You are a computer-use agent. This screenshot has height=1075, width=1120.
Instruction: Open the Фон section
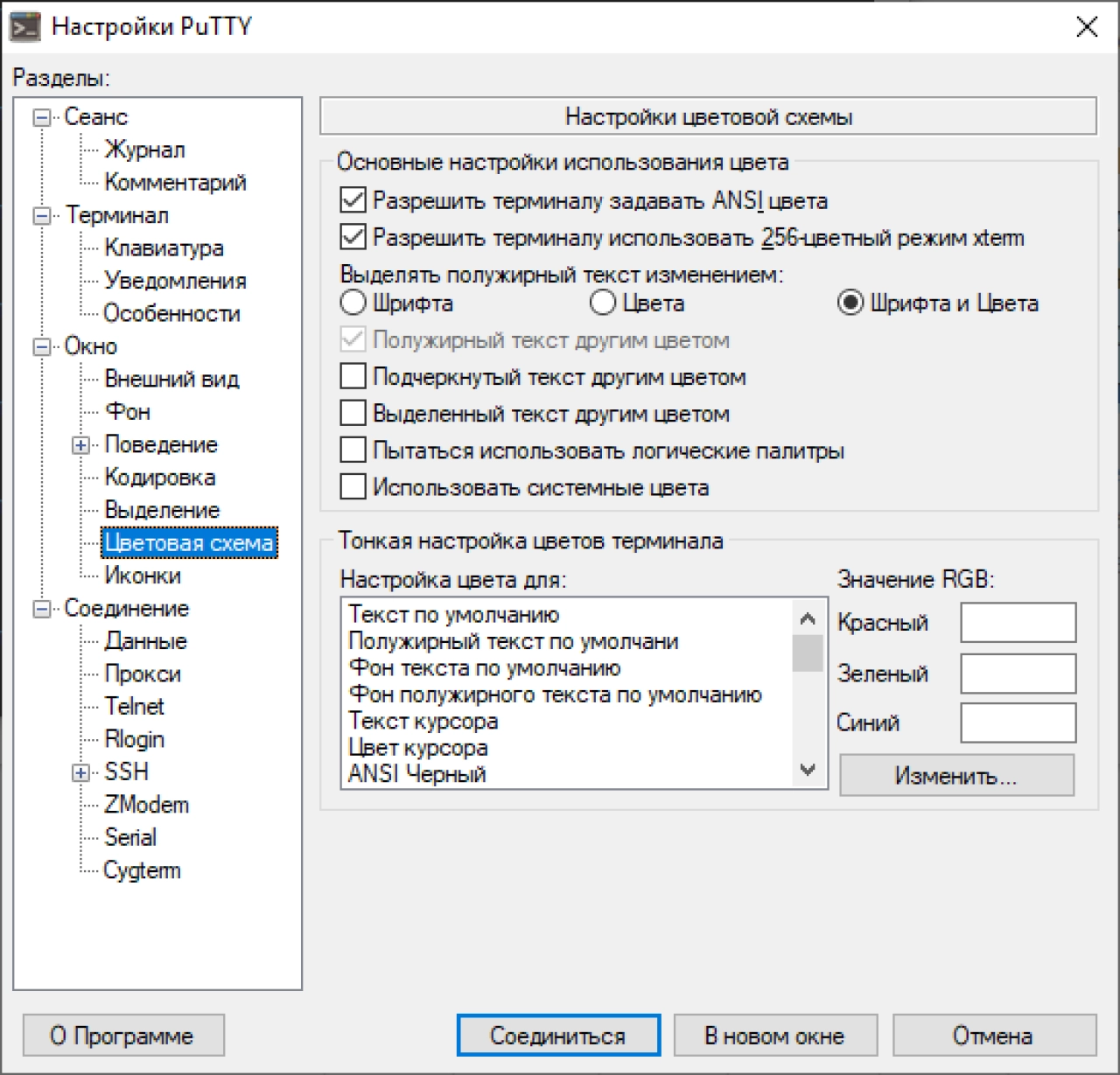pyautogui.click(x=128, y=411)
